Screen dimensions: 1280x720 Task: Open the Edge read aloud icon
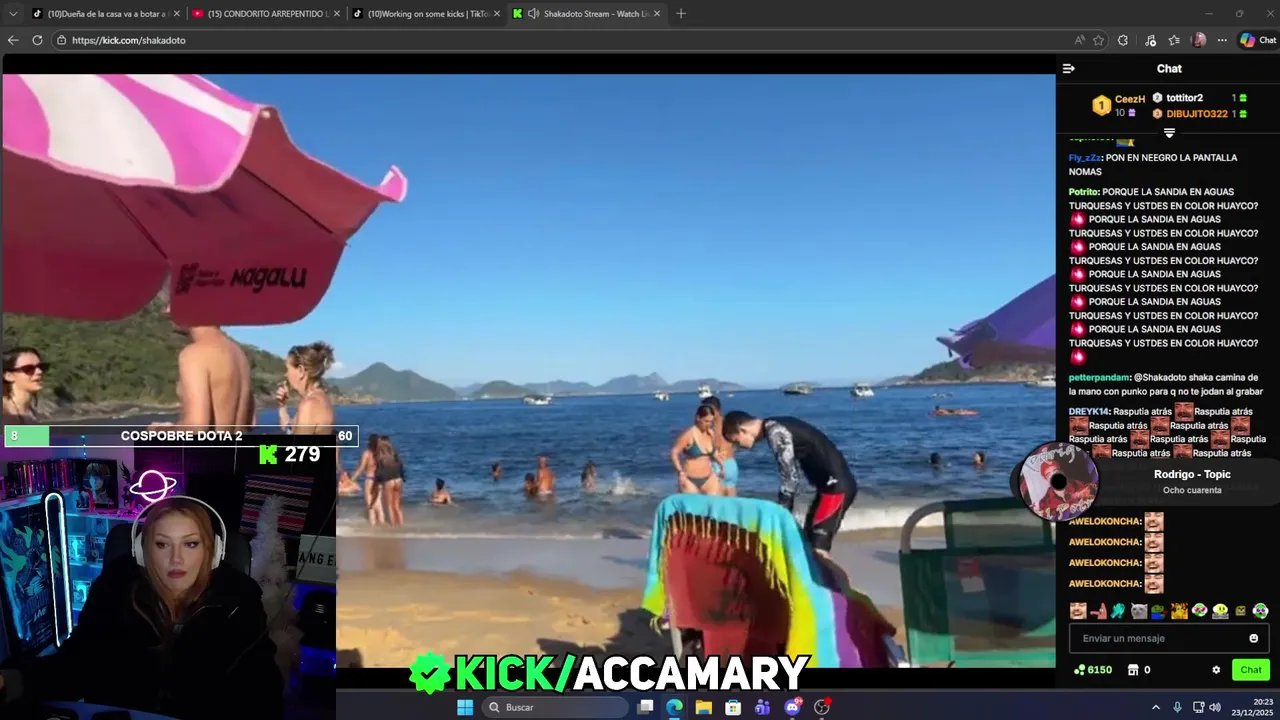click(x=1079, y=40)
